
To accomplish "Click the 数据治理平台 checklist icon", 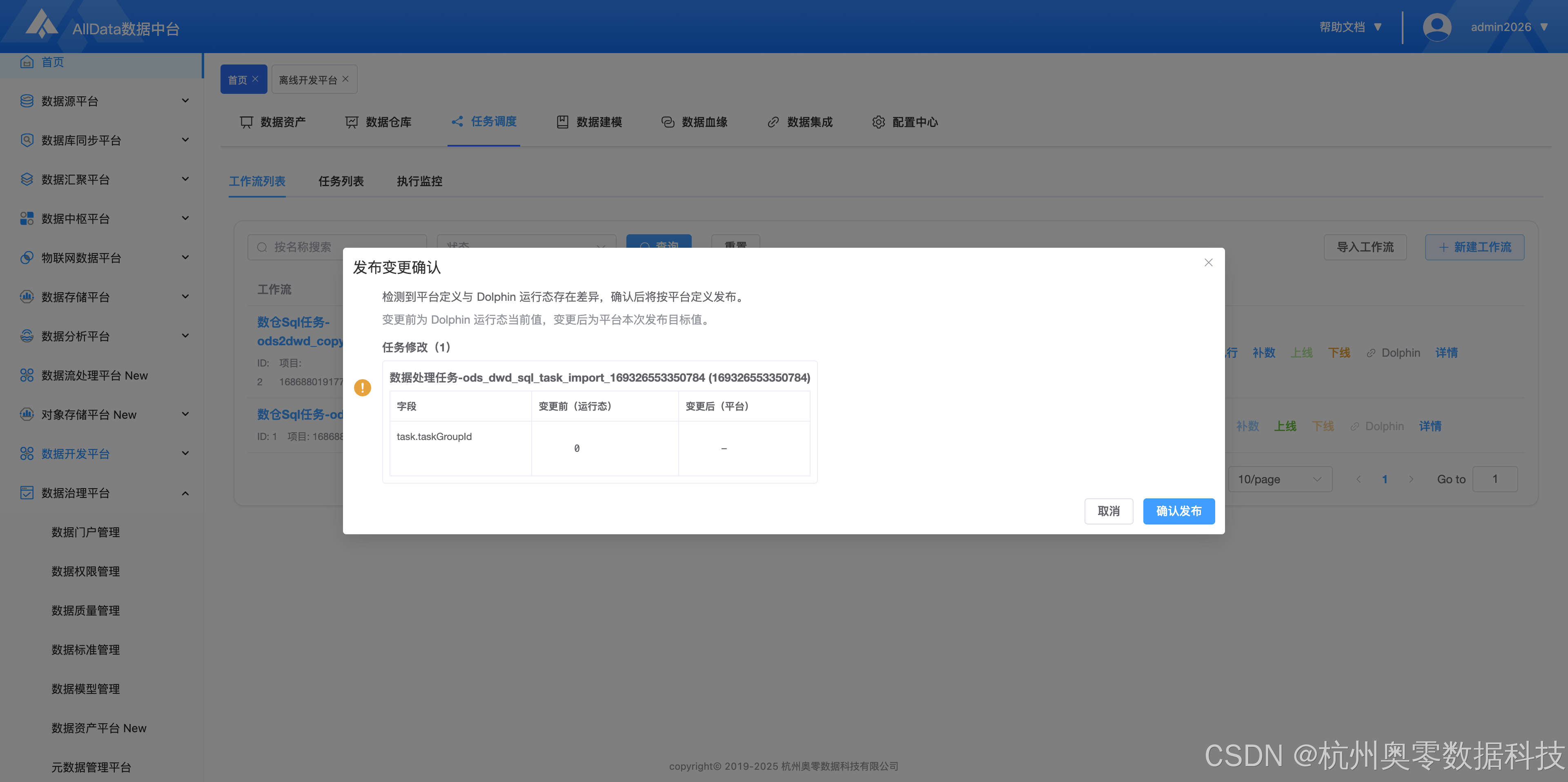I will point(27,493).
